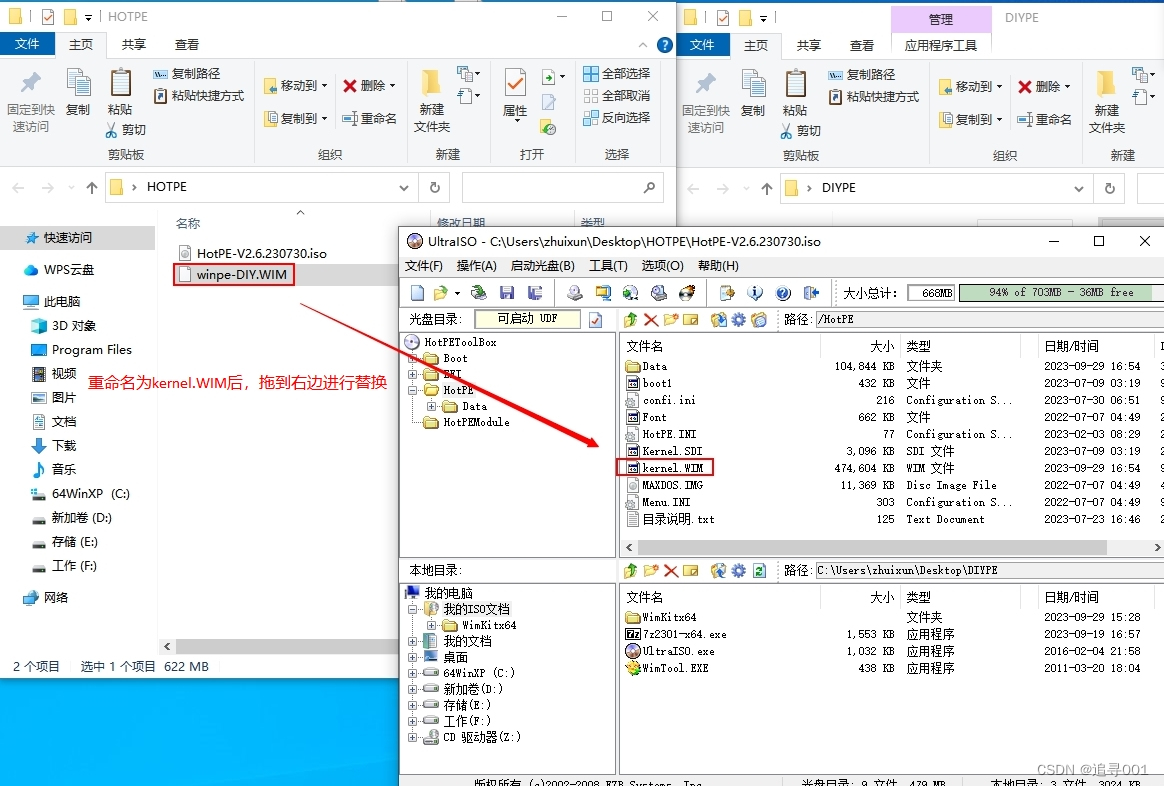
Task: Open the 操作(A) menu in UltraISO
Action: 477,266
